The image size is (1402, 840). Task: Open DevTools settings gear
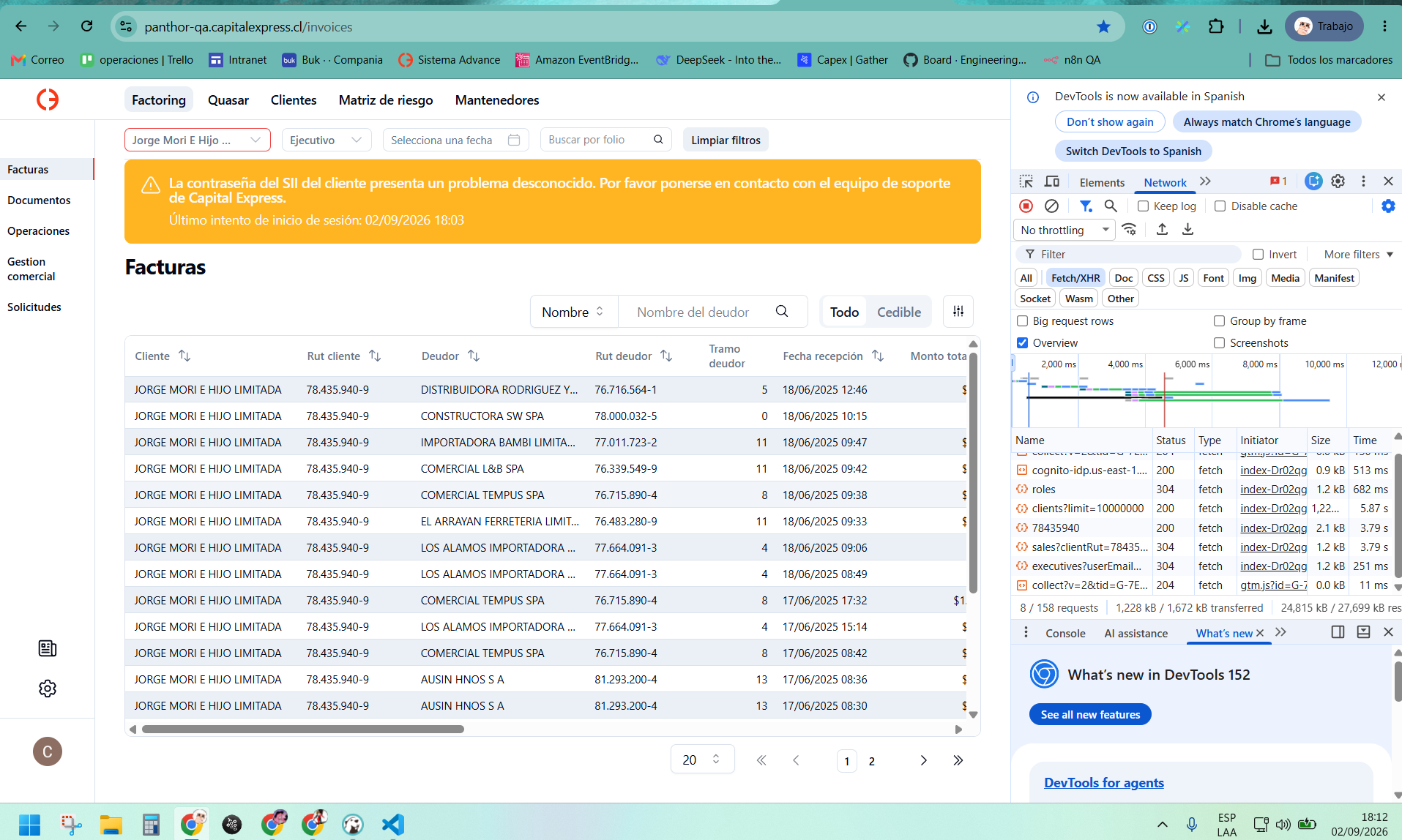coord(1338,181)
